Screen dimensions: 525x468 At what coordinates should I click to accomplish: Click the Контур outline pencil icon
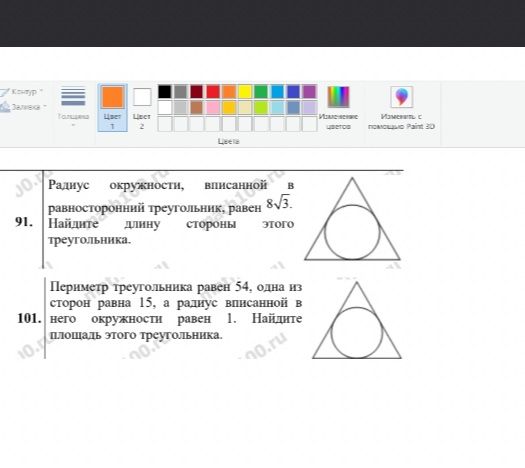point(5,92)
